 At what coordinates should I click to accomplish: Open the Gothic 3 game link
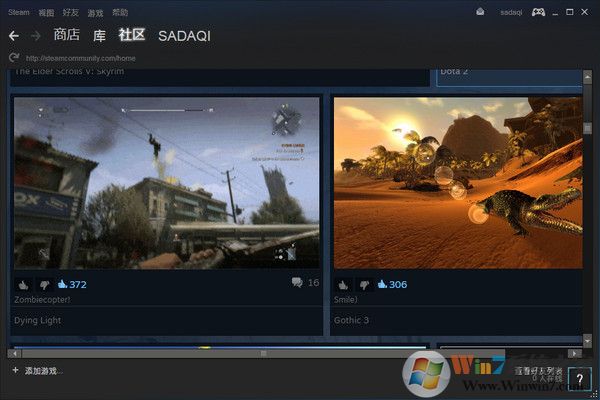(x=351, y=320)
